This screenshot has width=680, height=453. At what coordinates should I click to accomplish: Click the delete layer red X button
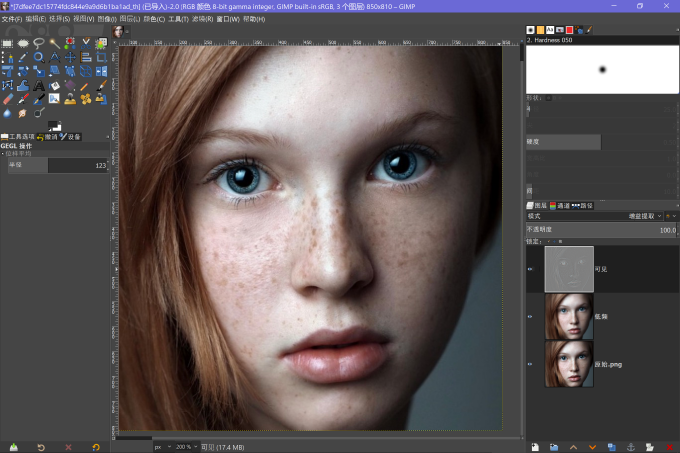pos(670,447)
